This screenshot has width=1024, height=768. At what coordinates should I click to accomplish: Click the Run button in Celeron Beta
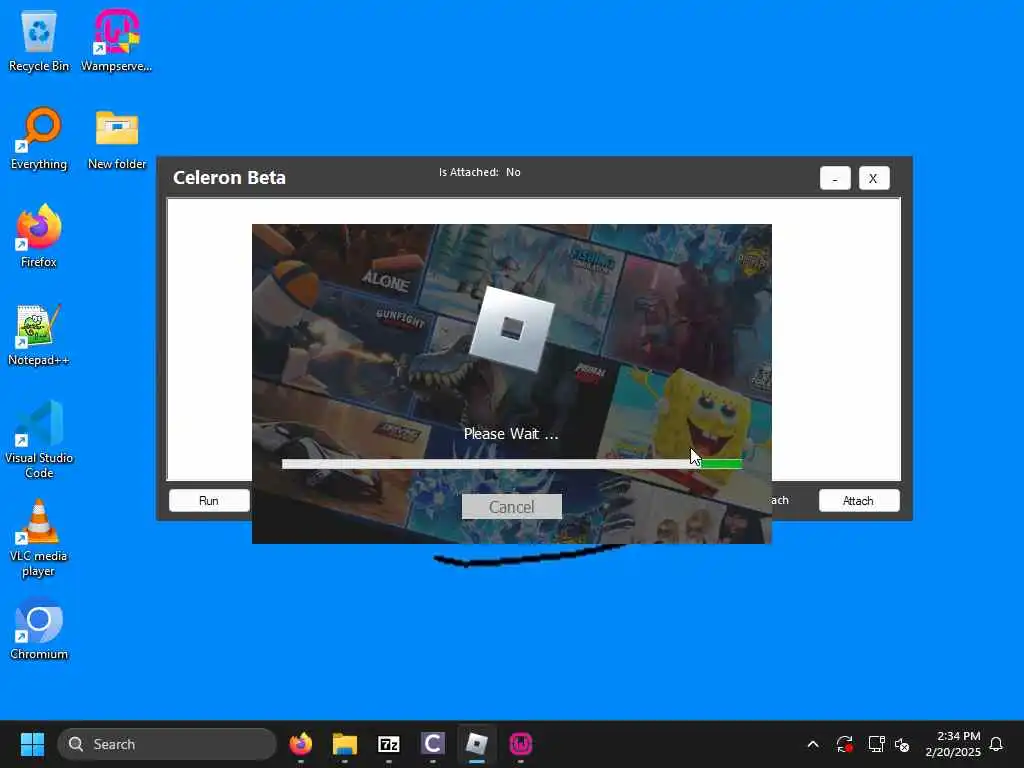point(209,501)
